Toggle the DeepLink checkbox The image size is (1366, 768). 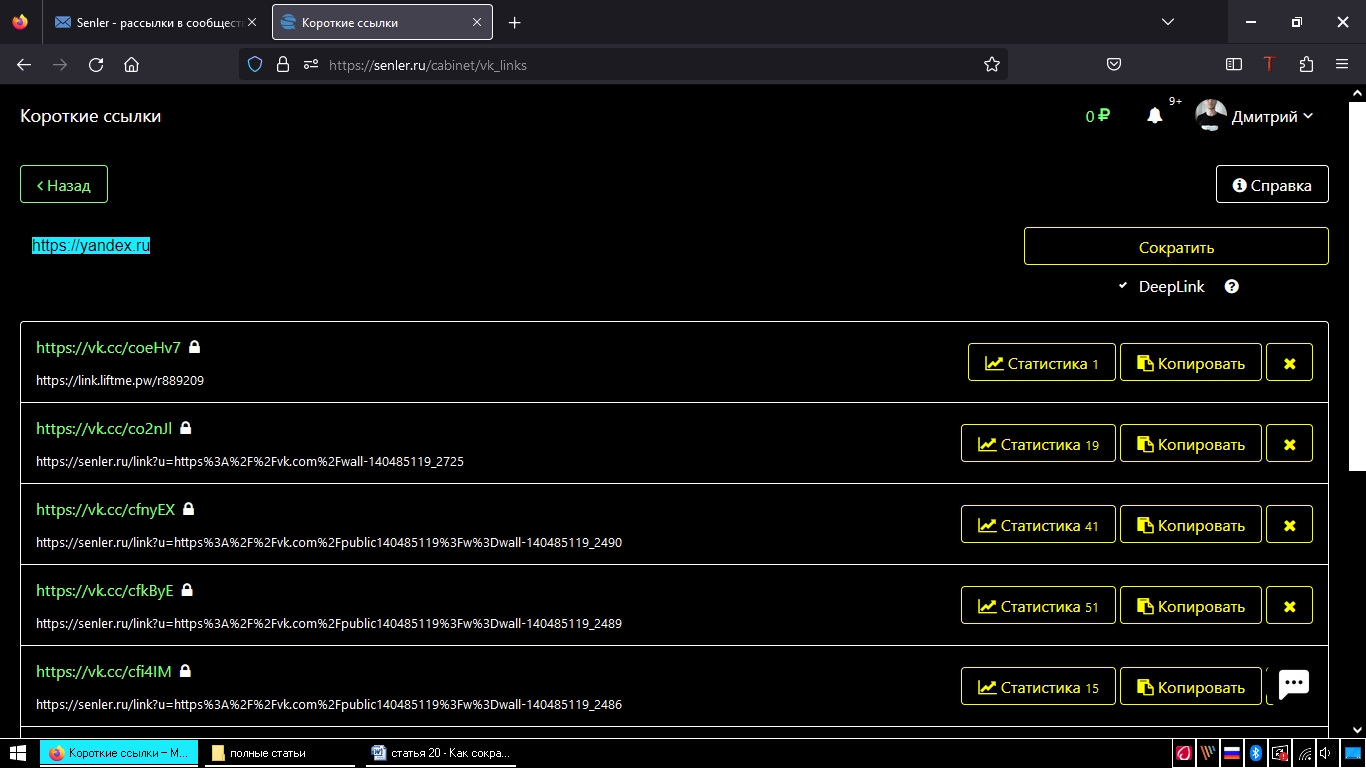(x=1124, y=286)
